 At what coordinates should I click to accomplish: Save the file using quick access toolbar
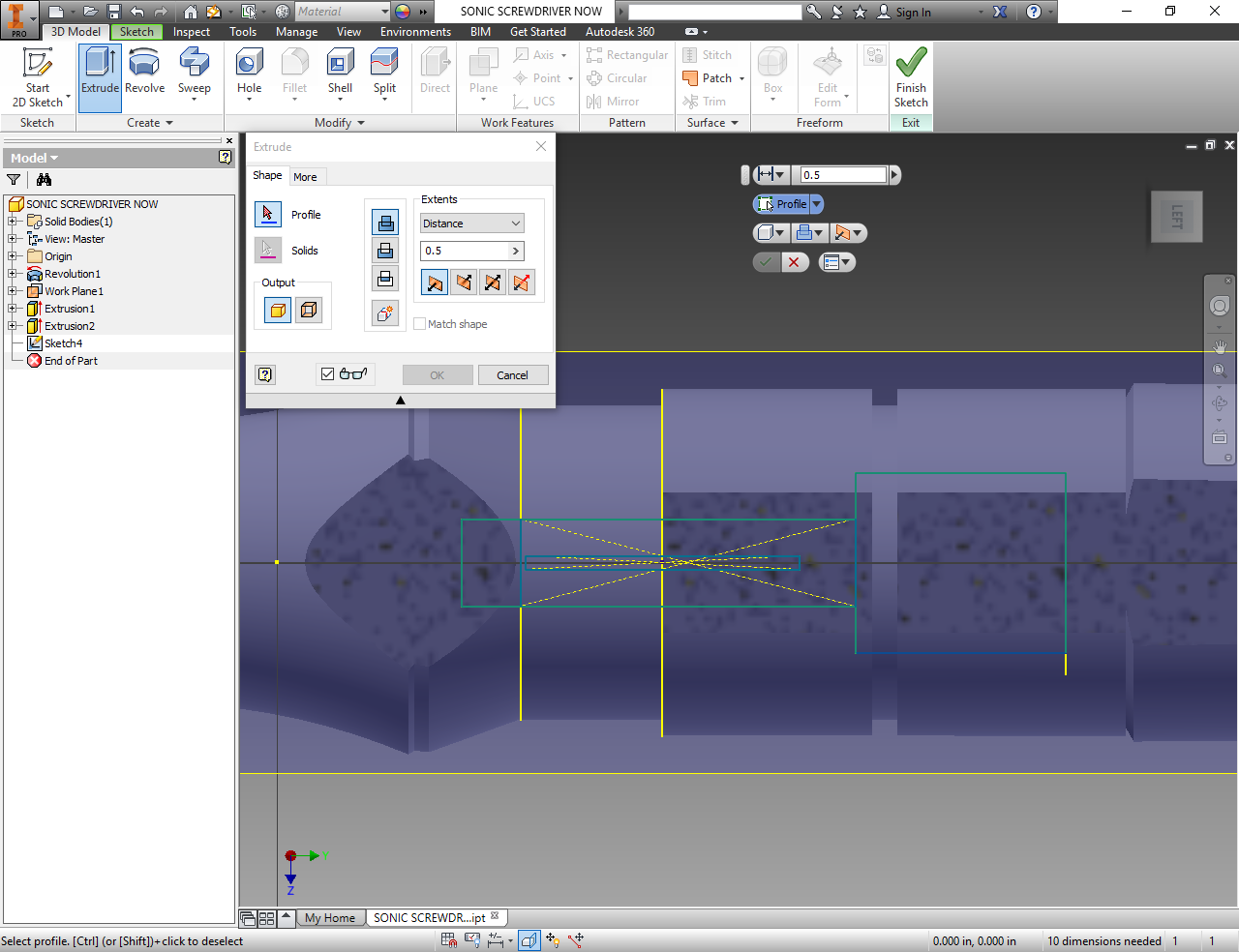113,12
